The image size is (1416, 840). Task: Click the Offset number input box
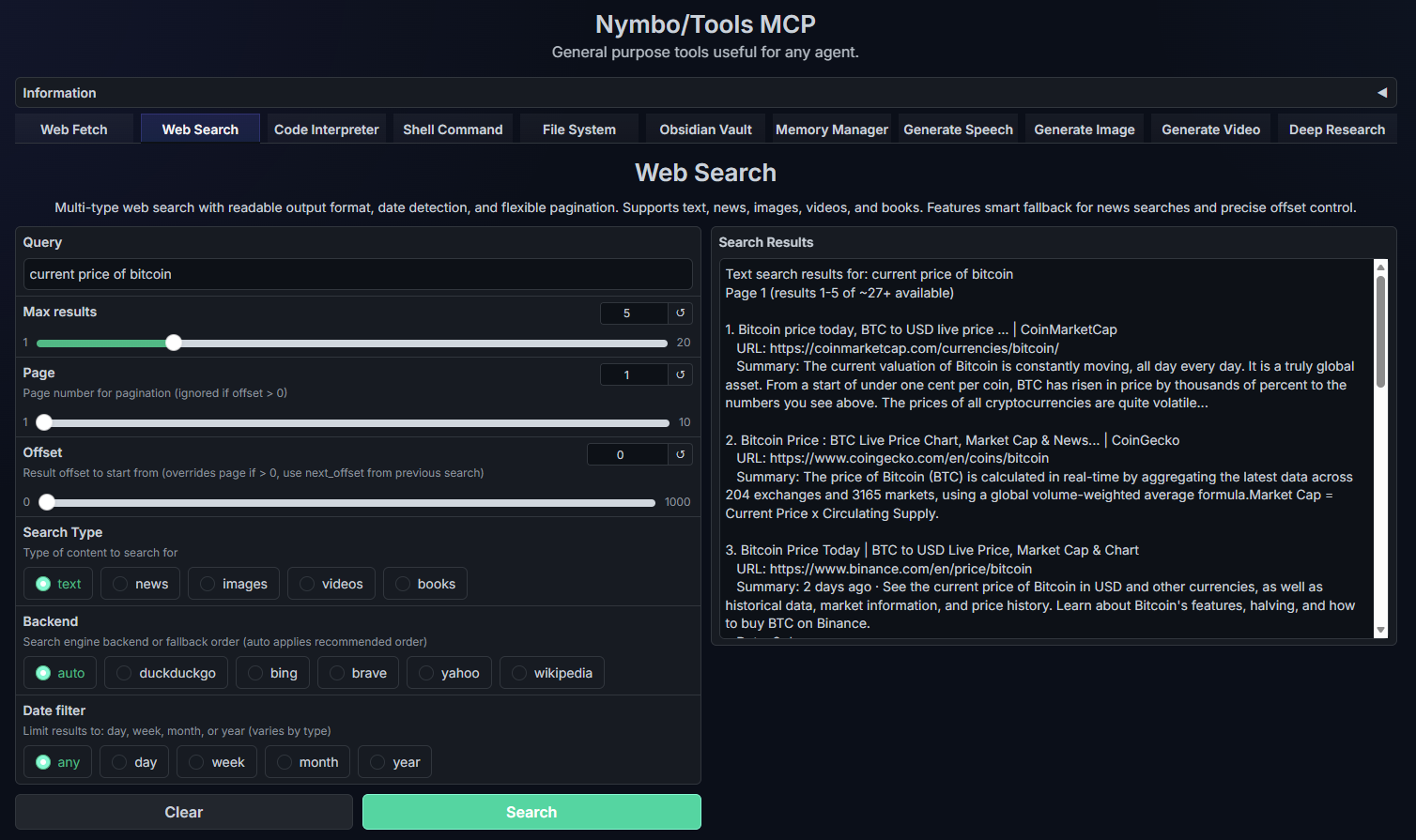pyautogui.click(x=626, y=454)
